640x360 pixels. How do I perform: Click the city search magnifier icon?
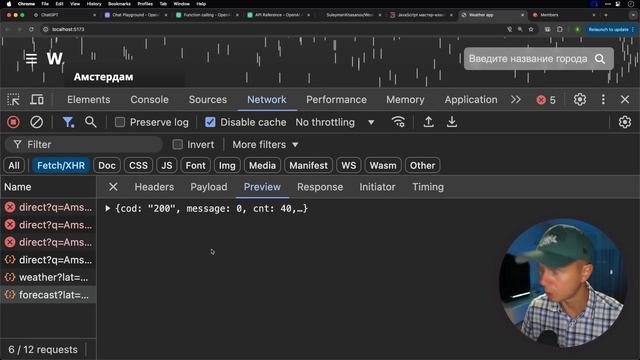click(x=600, y=59)
